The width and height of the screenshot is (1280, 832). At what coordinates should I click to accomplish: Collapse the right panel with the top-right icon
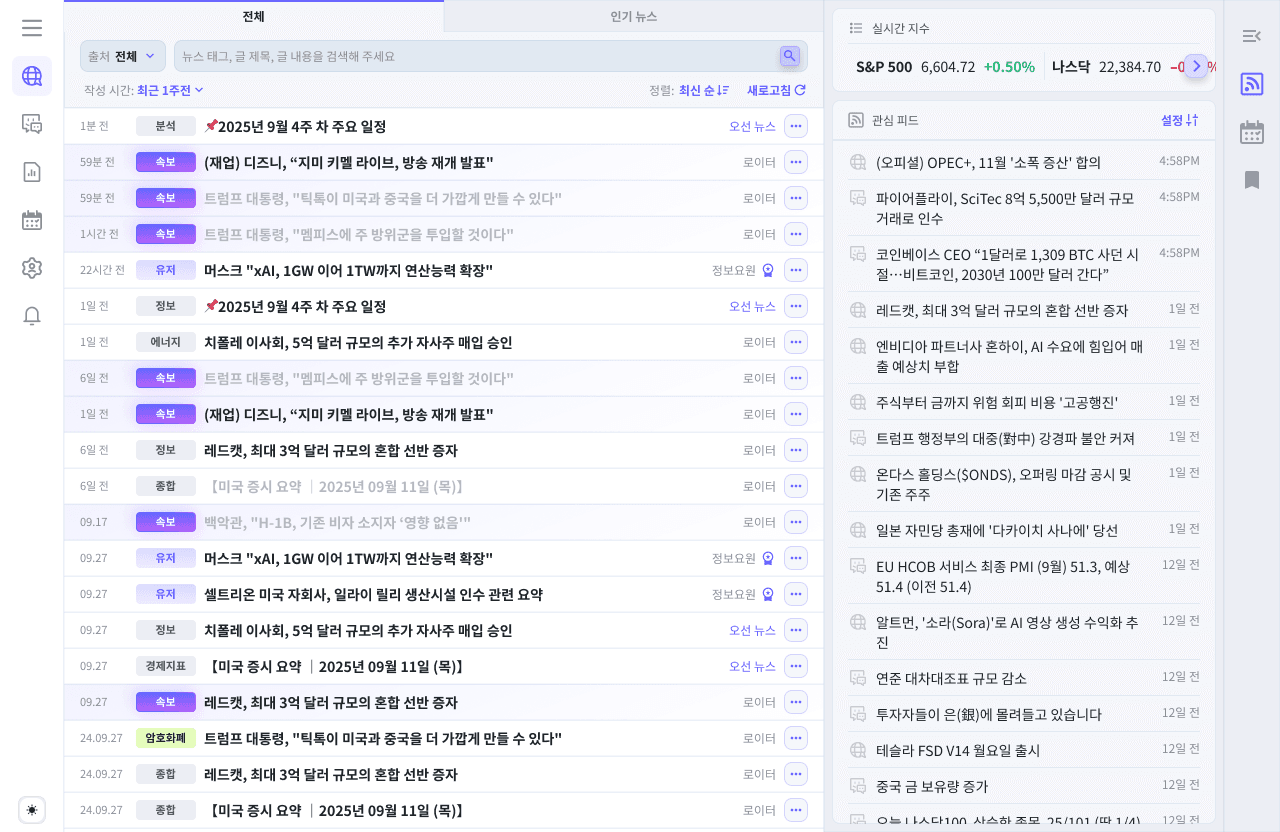tap(1252, 36)
